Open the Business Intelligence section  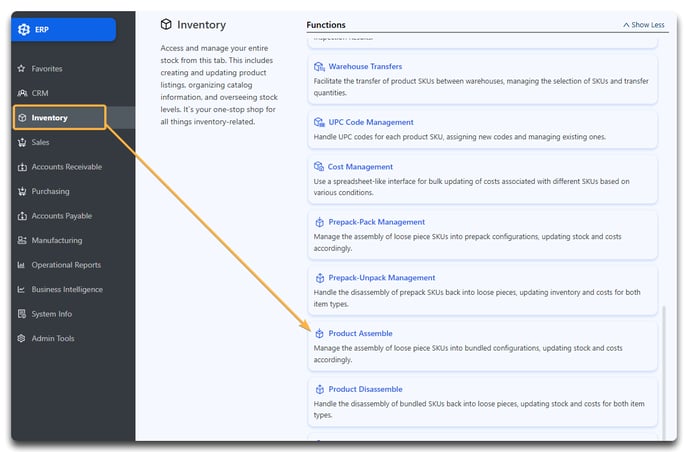[67, 289]
